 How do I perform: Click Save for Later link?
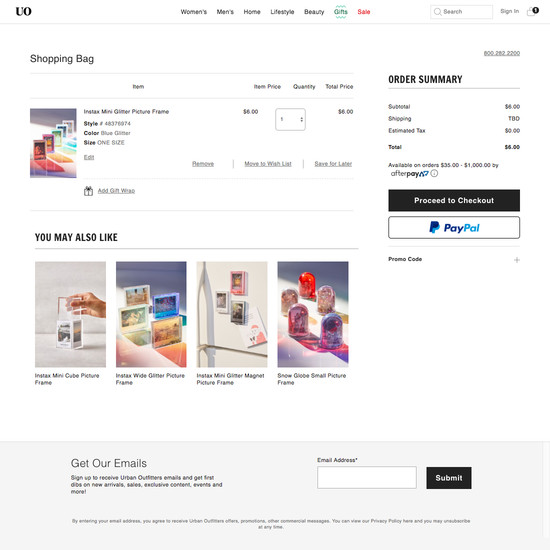(333, 164)
